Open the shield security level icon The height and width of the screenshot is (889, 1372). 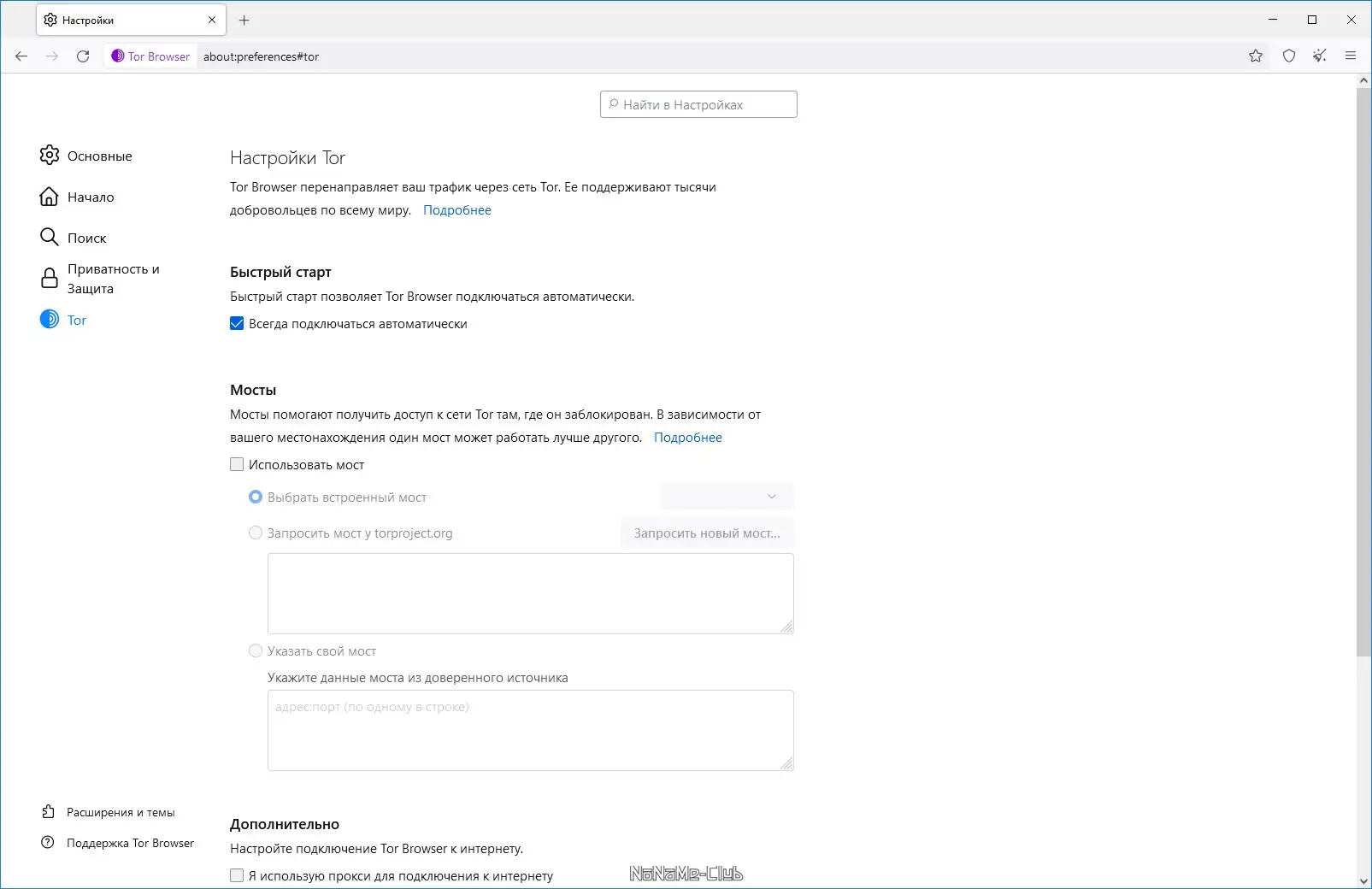pyautogui.click(x=1289, y=56)
